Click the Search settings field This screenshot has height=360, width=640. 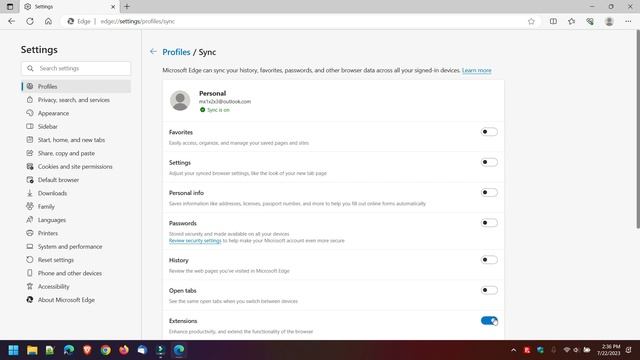point(76,68)
